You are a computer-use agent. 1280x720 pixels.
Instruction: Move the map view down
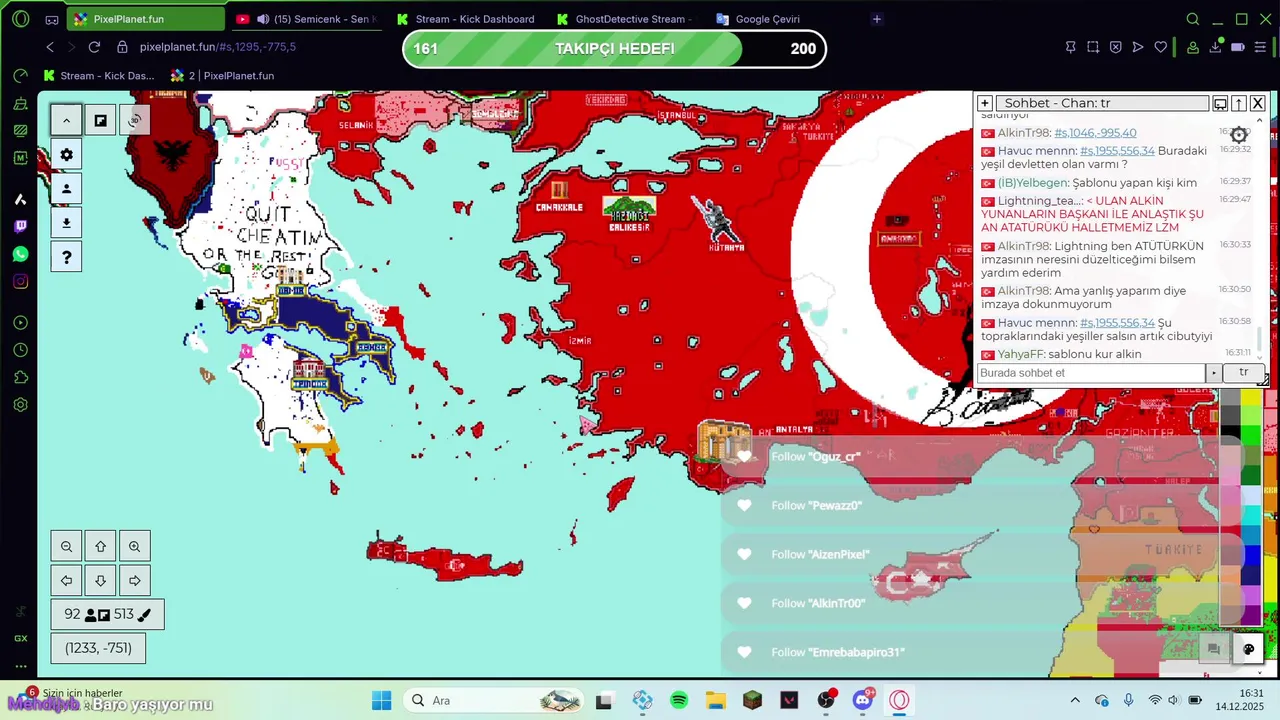pos(100,580)
